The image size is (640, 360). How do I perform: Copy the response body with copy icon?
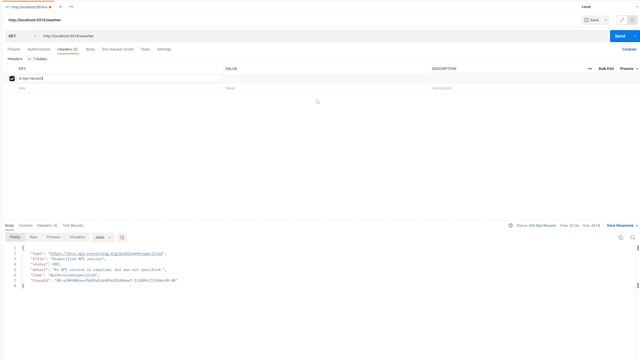[621, 238]
